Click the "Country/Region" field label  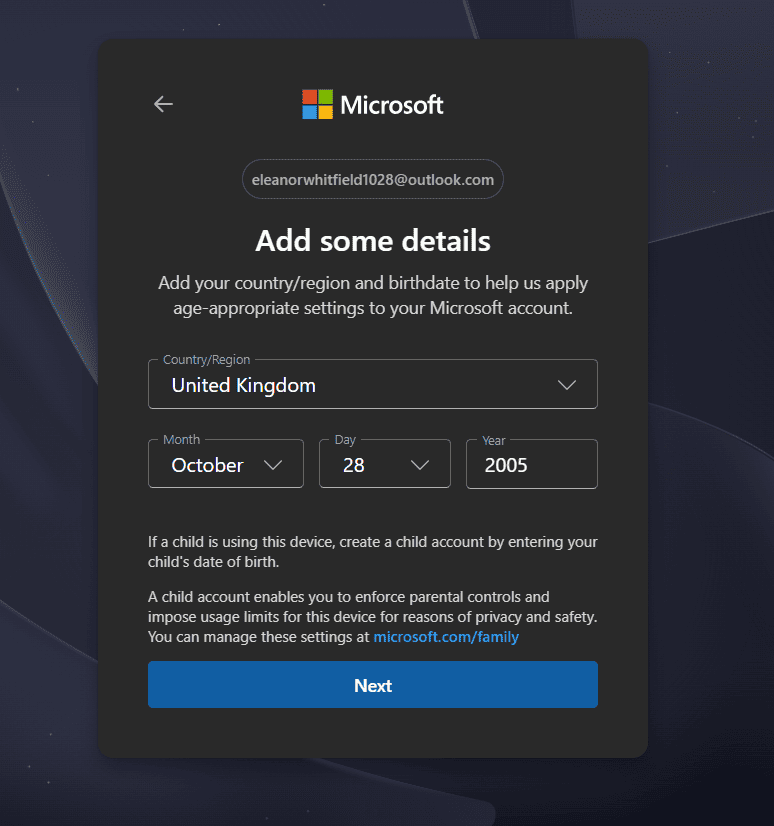[x=207, y=360]
